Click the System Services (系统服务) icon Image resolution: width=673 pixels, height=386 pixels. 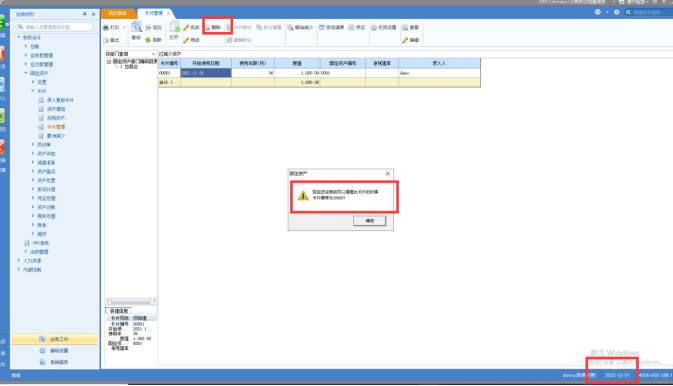(x=42, y=362)
